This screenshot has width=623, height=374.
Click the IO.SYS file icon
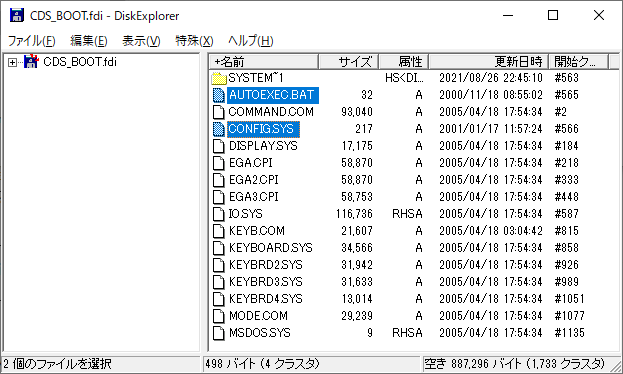point(219,214)
